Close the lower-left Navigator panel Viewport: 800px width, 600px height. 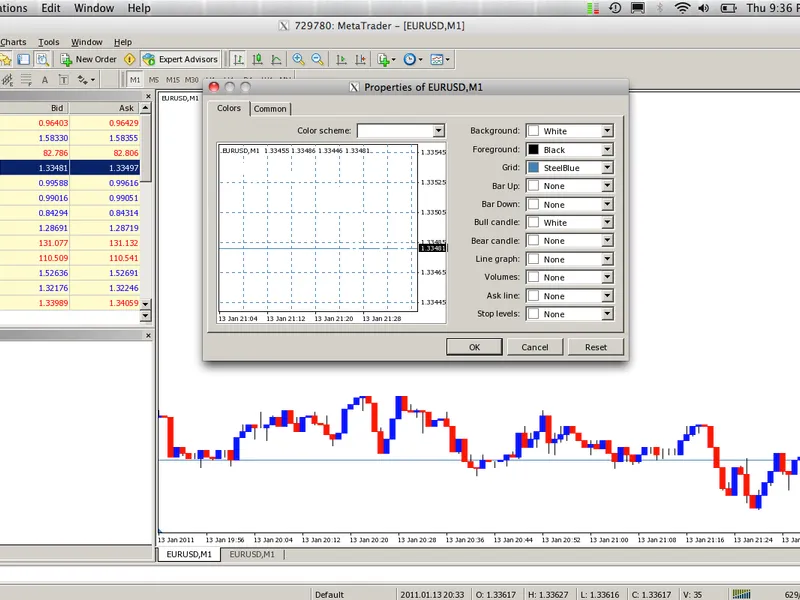[x=148, y=335]
